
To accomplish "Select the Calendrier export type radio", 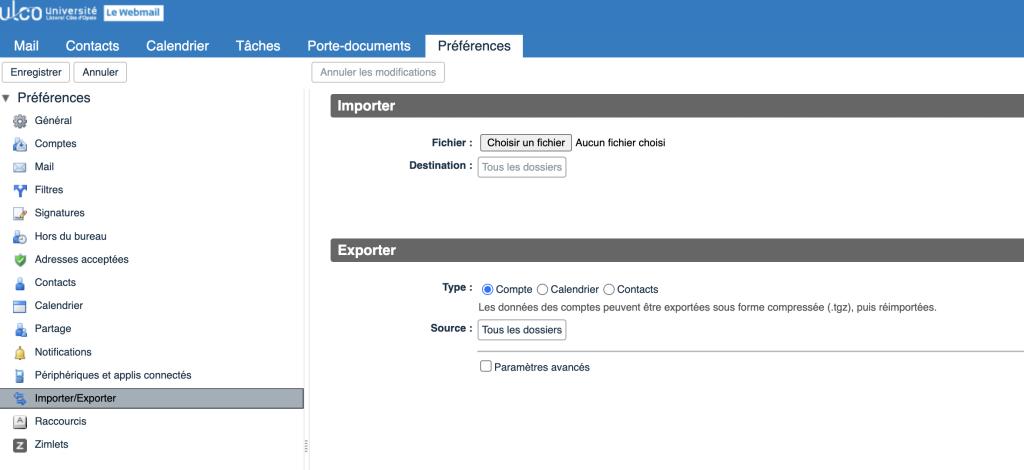I will point(543,289).
